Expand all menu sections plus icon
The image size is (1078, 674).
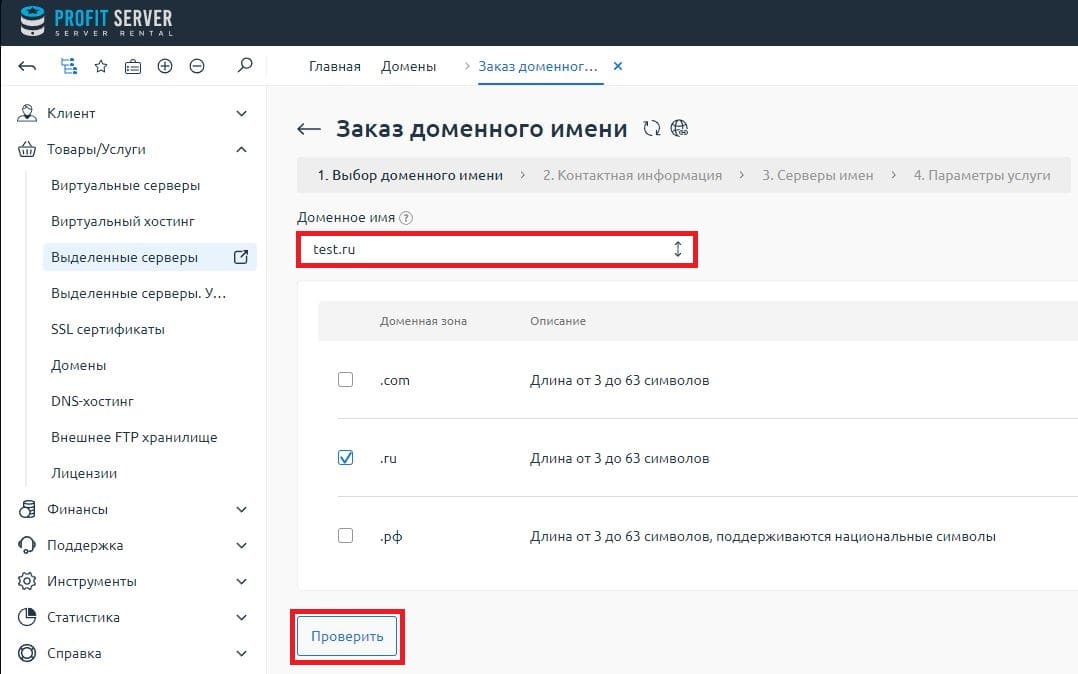click(165, 66)
